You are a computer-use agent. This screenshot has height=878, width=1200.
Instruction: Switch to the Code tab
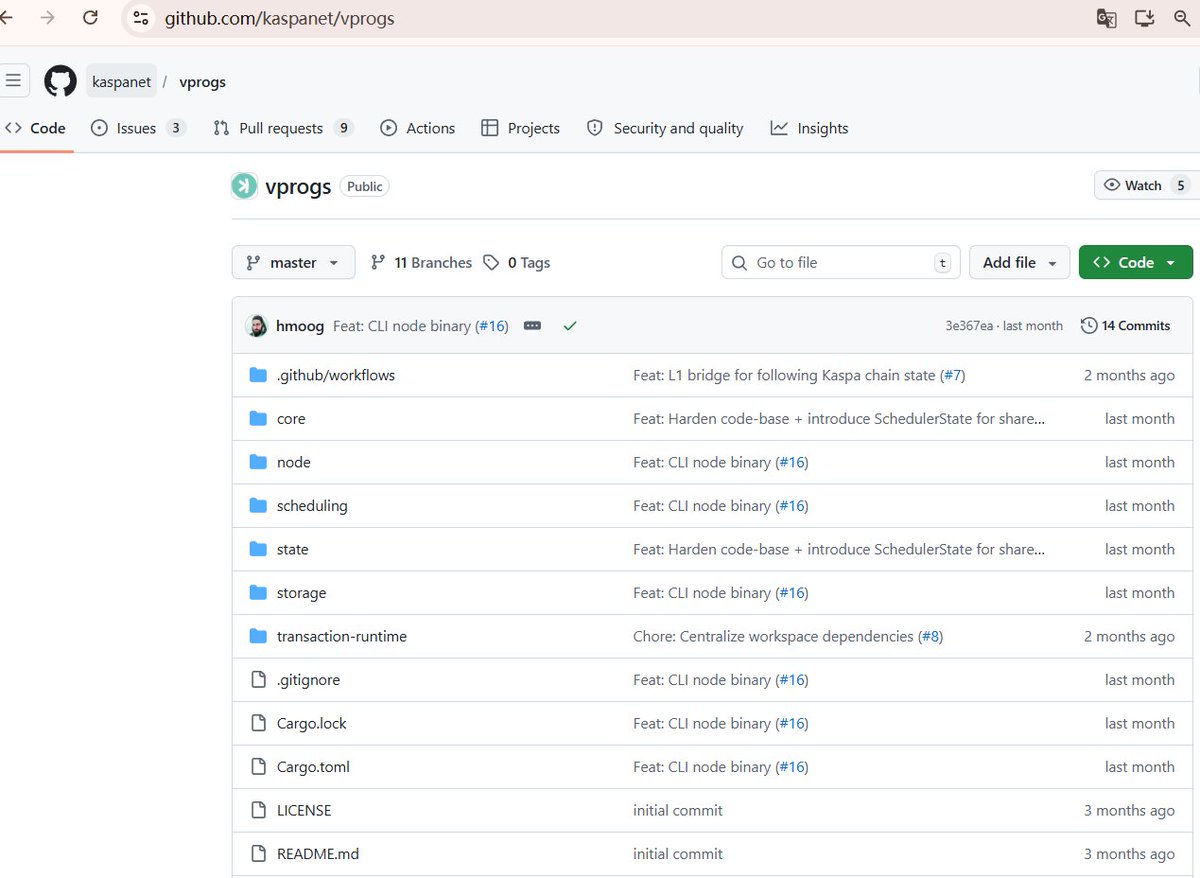35,128
